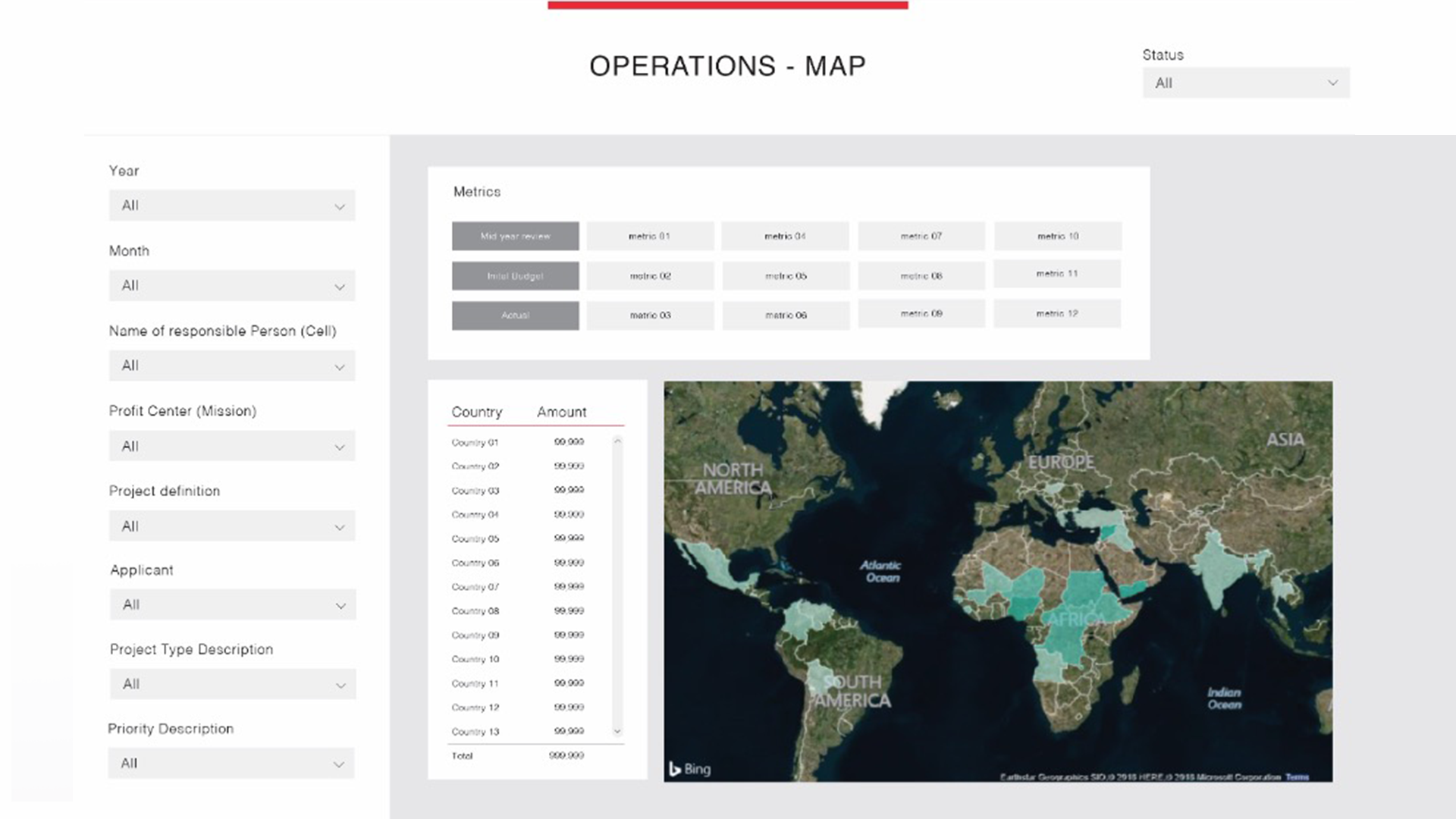This screenshot has width=1456, height=819.
Task: Click the Indian Ocean map label
Action: pyautogui.click(x=1225, y=698)
